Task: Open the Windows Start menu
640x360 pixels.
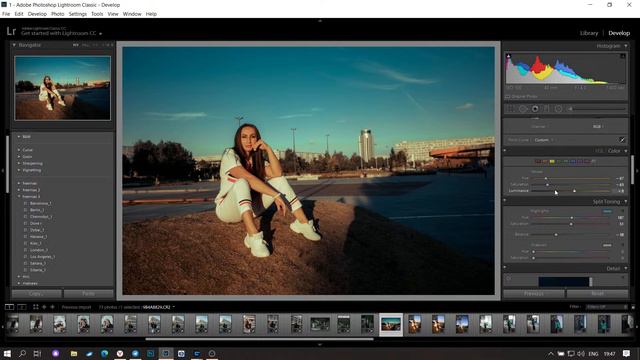Action: coord(7,353)
